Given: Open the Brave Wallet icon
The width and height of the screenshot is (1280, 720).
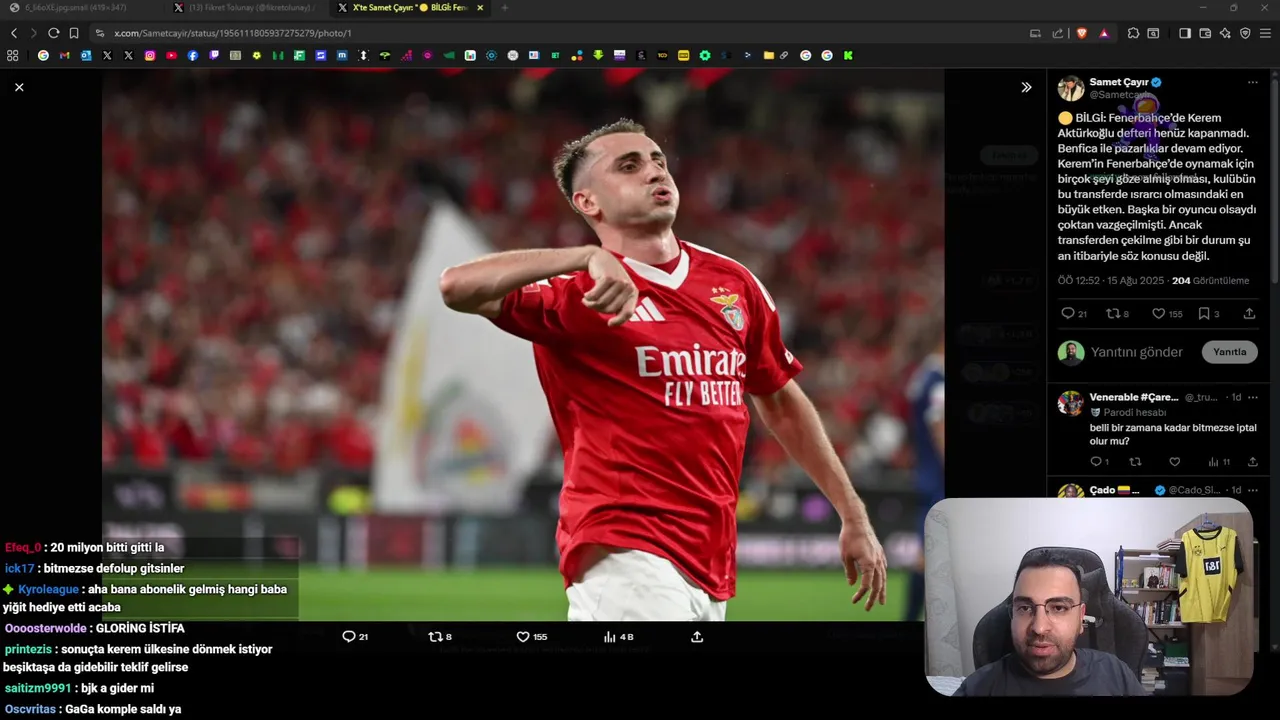Looking at the screenshot, I should click(1205, 33).
